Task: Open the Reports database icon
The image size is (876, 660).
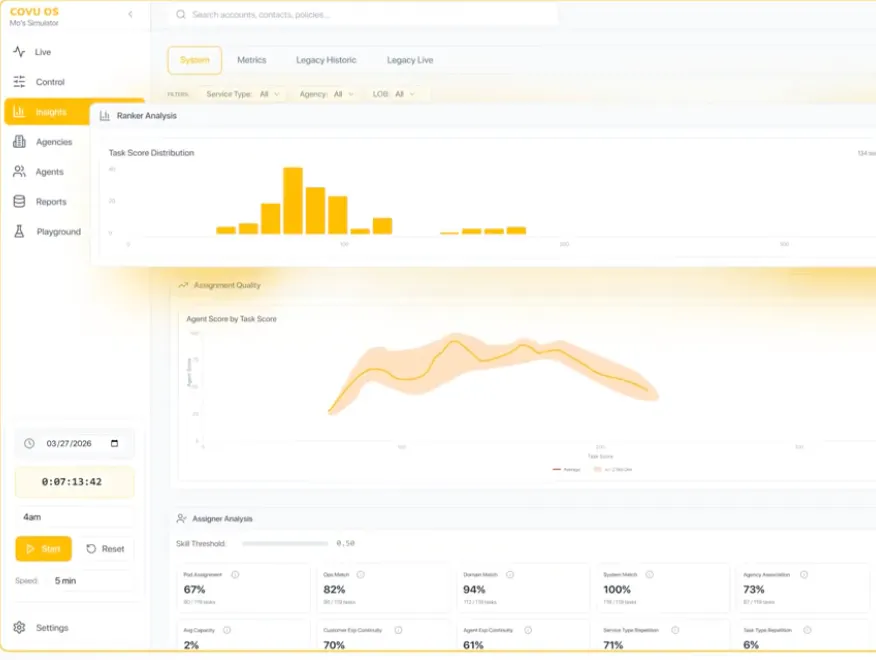Action: tap(19, 201)
